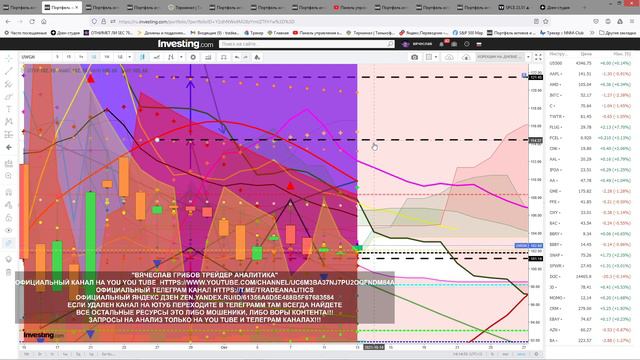Select the 5-minute interval
This screenshot has height=360, width=640.
click(x=57, y=57)
